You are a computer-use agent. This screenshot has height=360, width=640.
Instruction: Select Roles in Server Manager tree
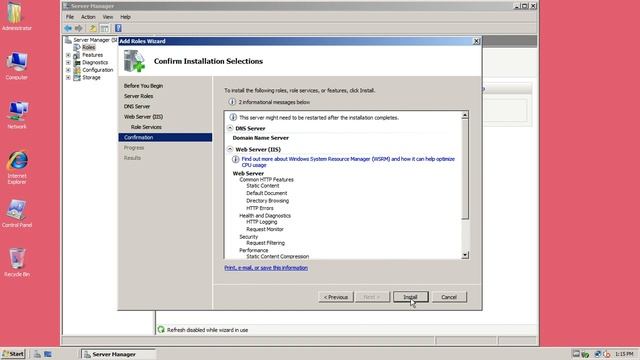[x=89, y=47]
